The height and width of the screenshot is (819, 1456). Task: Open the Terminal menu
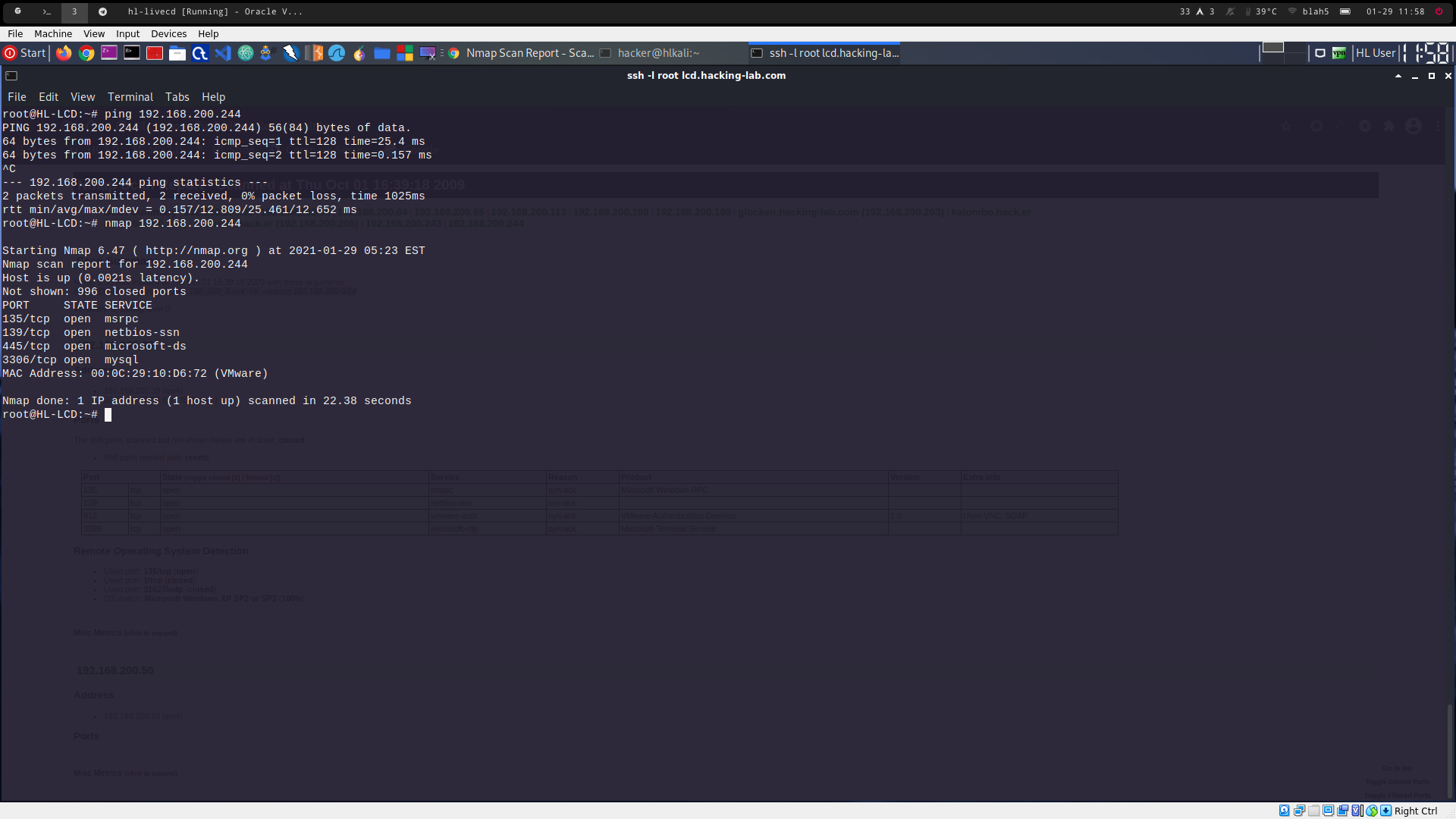tap(130, 97)
